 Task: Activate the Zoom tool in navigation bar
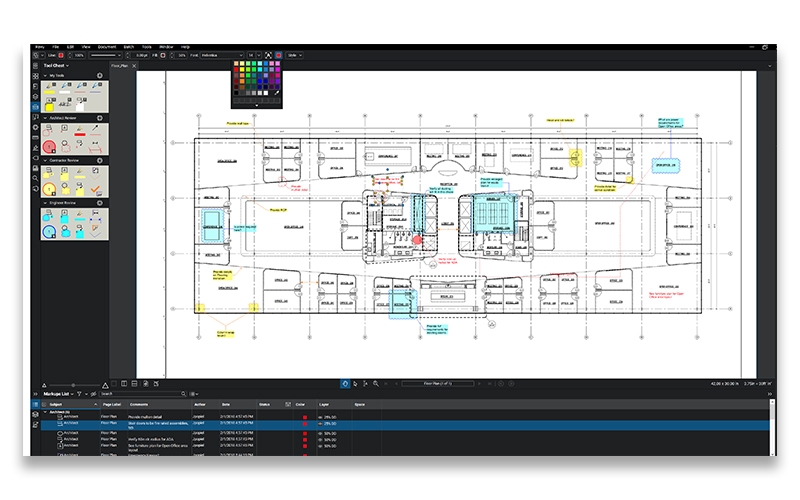(376, 384)
